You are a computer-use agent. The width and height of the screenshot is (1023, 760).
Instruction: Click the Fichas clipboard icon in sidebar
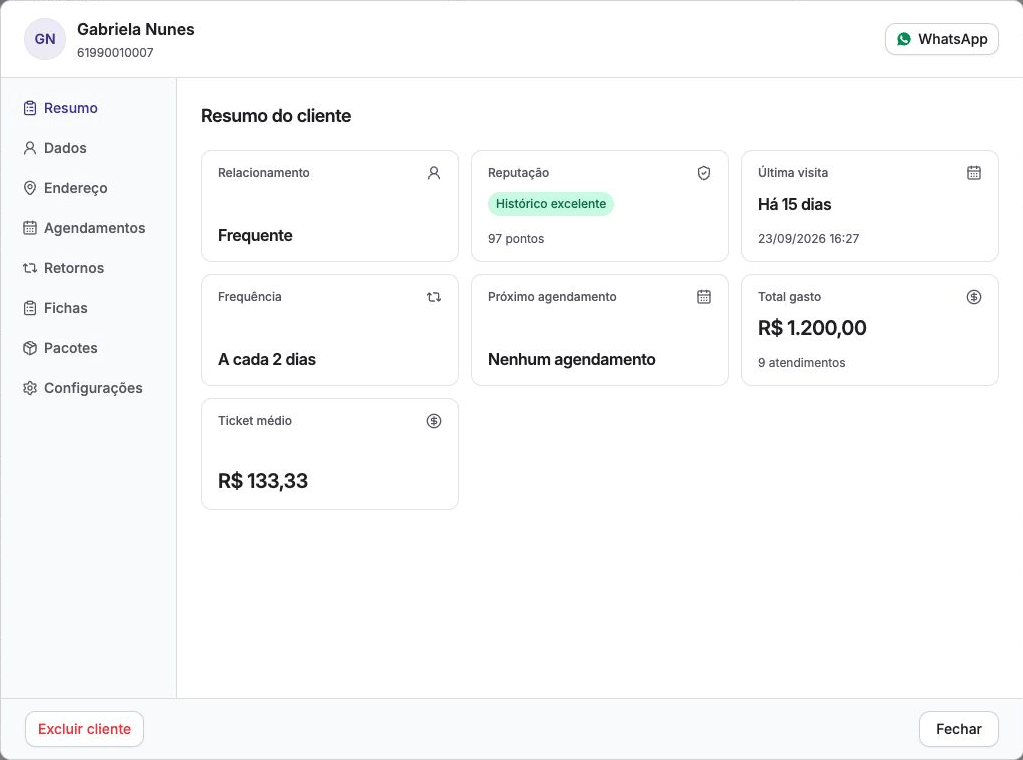(30, 308)
